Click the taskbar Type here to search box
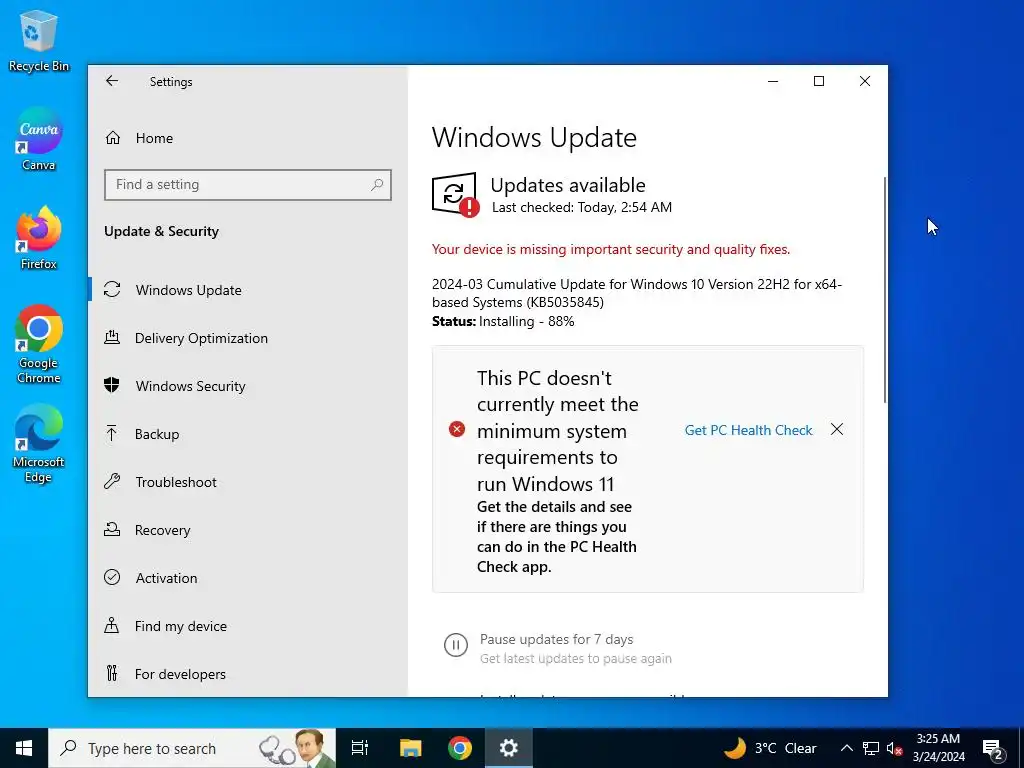This screenshot has width=1024, height=768. point(192,748)
